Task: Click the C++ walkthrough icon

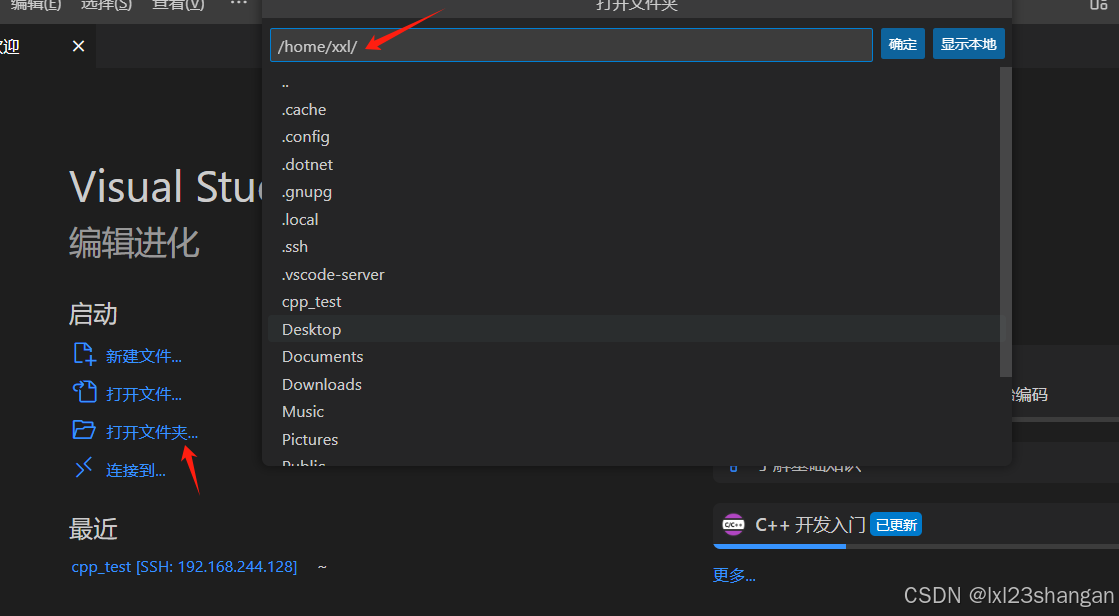Action: coord(733,525)
